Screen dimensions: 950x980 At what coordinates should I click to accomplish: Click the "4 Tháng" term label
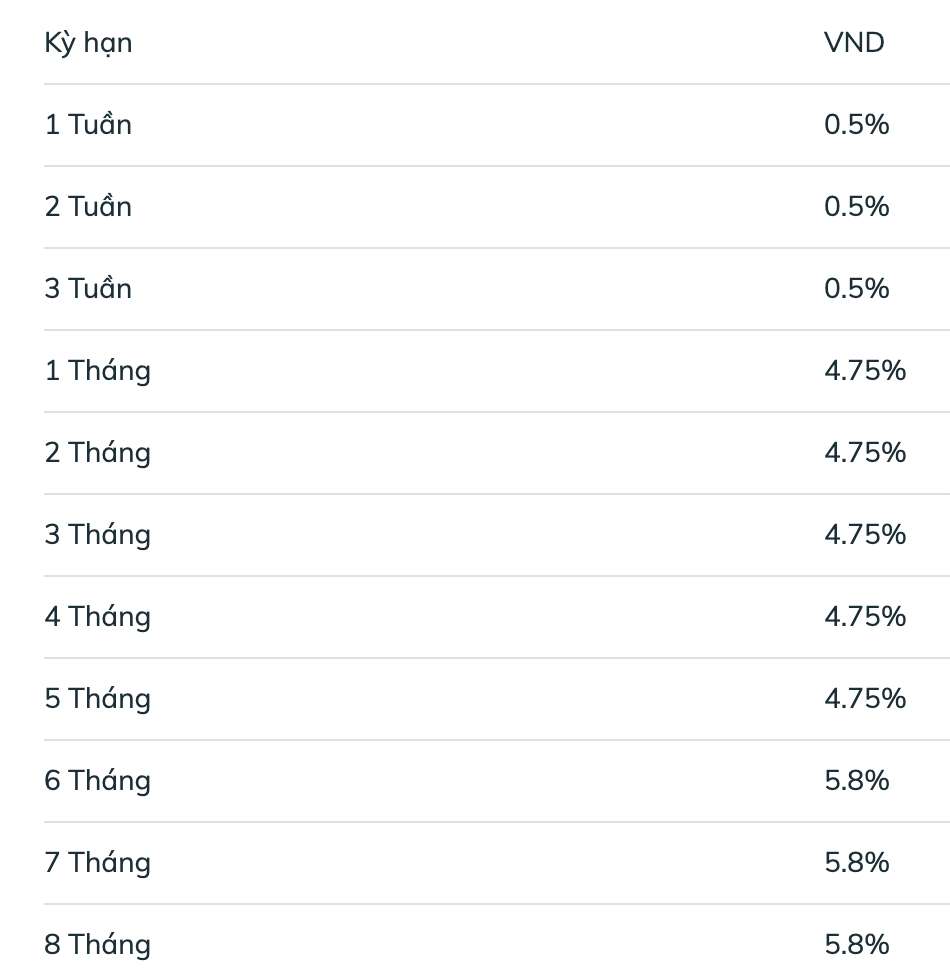[97, 617]
